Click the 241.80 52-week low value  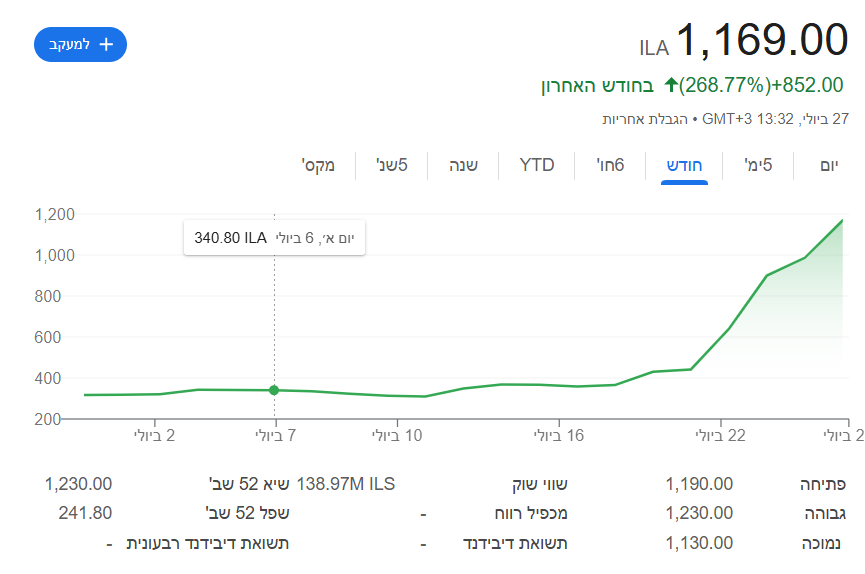[85, 513]
